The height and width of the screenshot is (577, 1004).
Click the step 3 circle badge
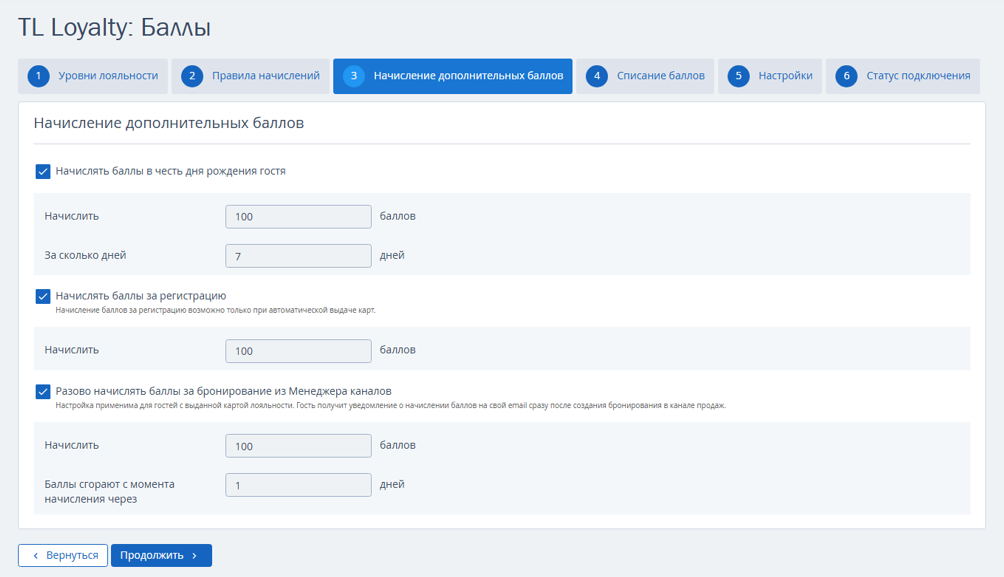[353, 76]
